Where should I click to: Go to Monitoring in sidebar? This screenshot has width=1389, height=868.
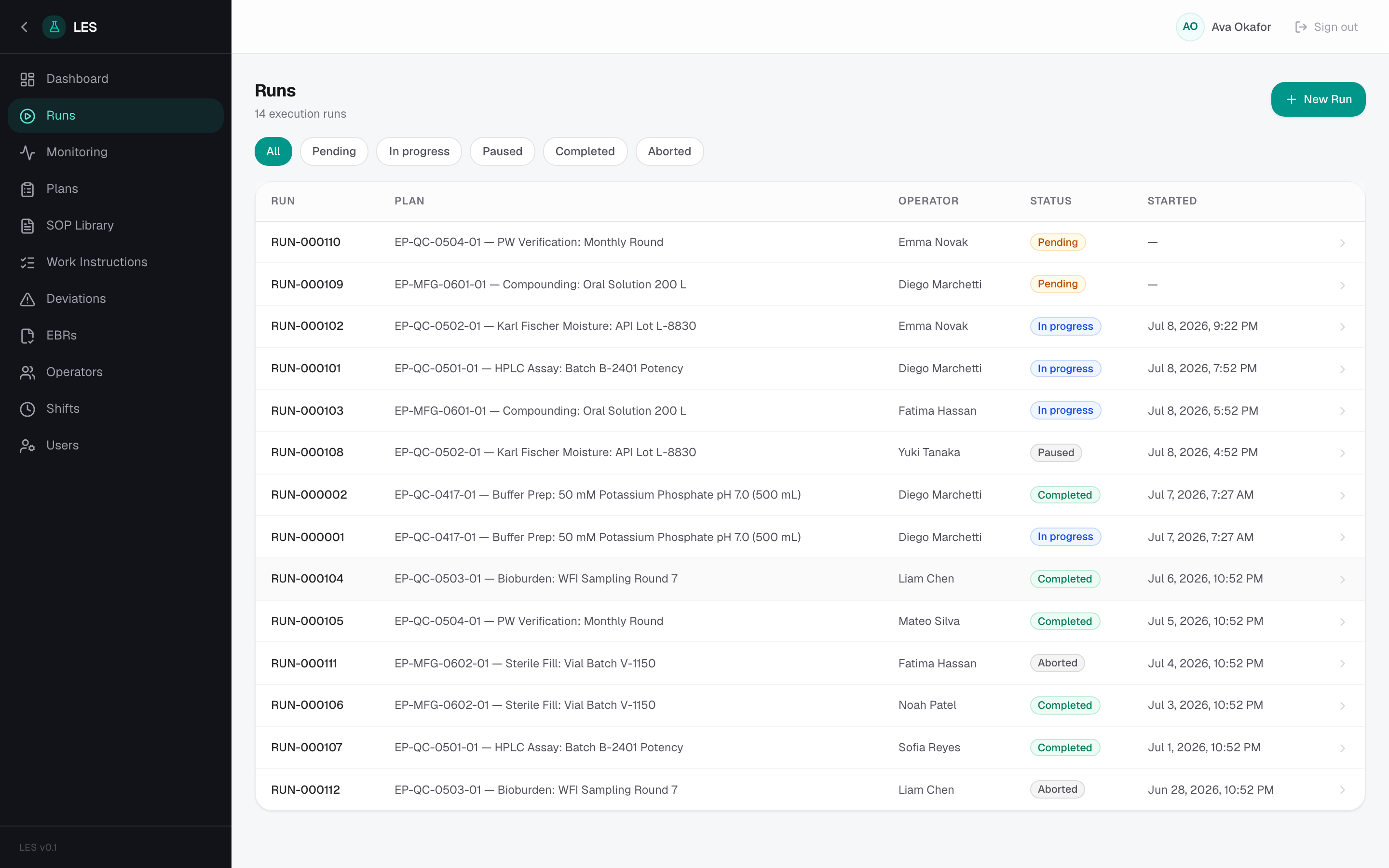point(115,152)
